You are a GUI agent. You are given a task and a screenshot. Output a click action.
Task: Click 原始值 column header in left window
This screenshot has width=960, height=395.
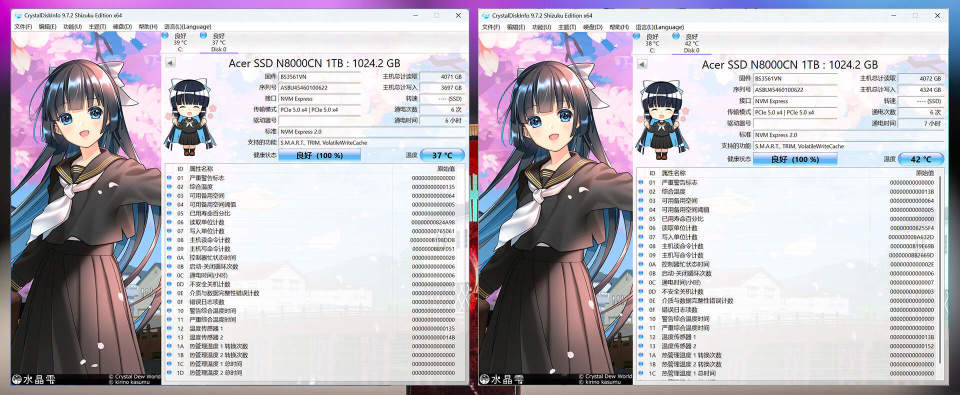(446, 168)
